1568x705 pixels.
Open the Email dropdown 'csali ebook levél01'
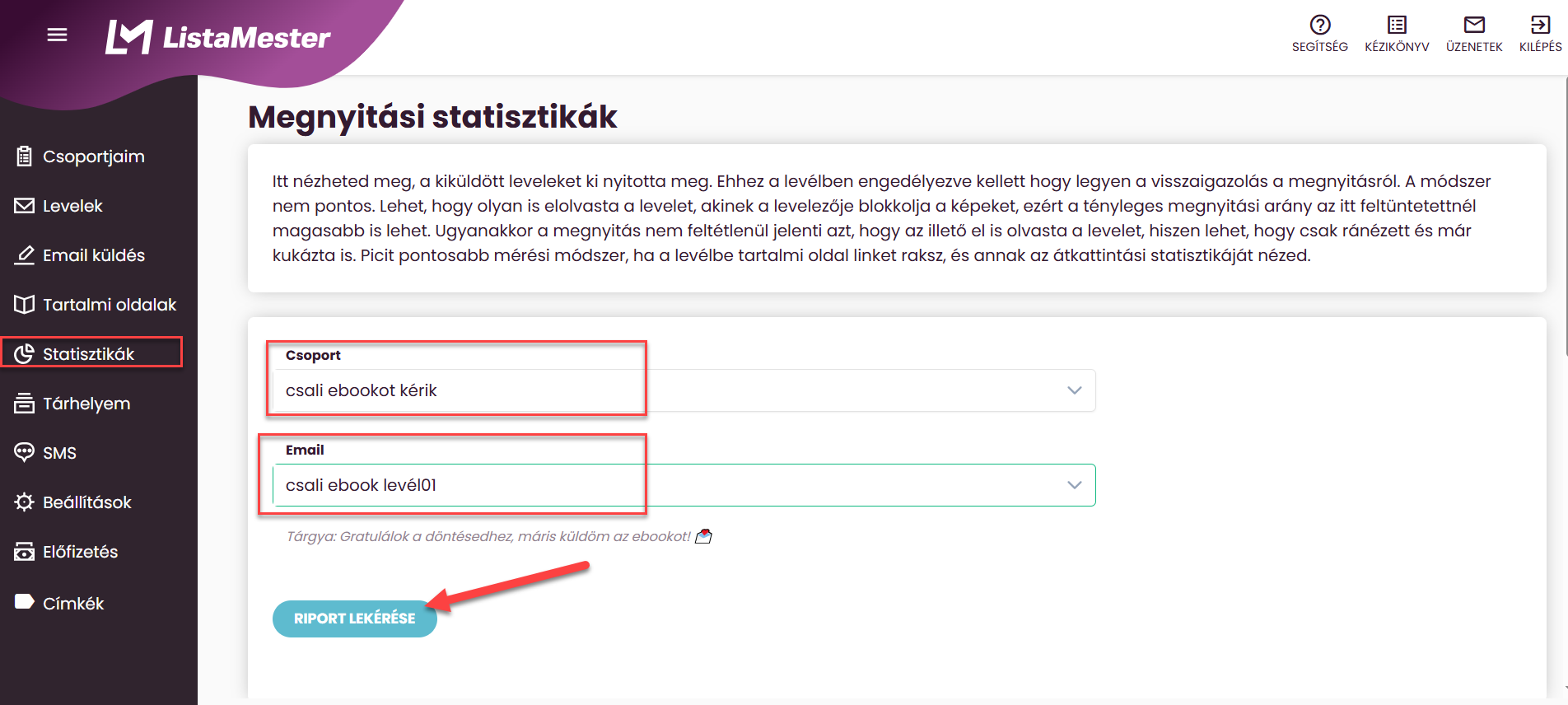point(684,485)
